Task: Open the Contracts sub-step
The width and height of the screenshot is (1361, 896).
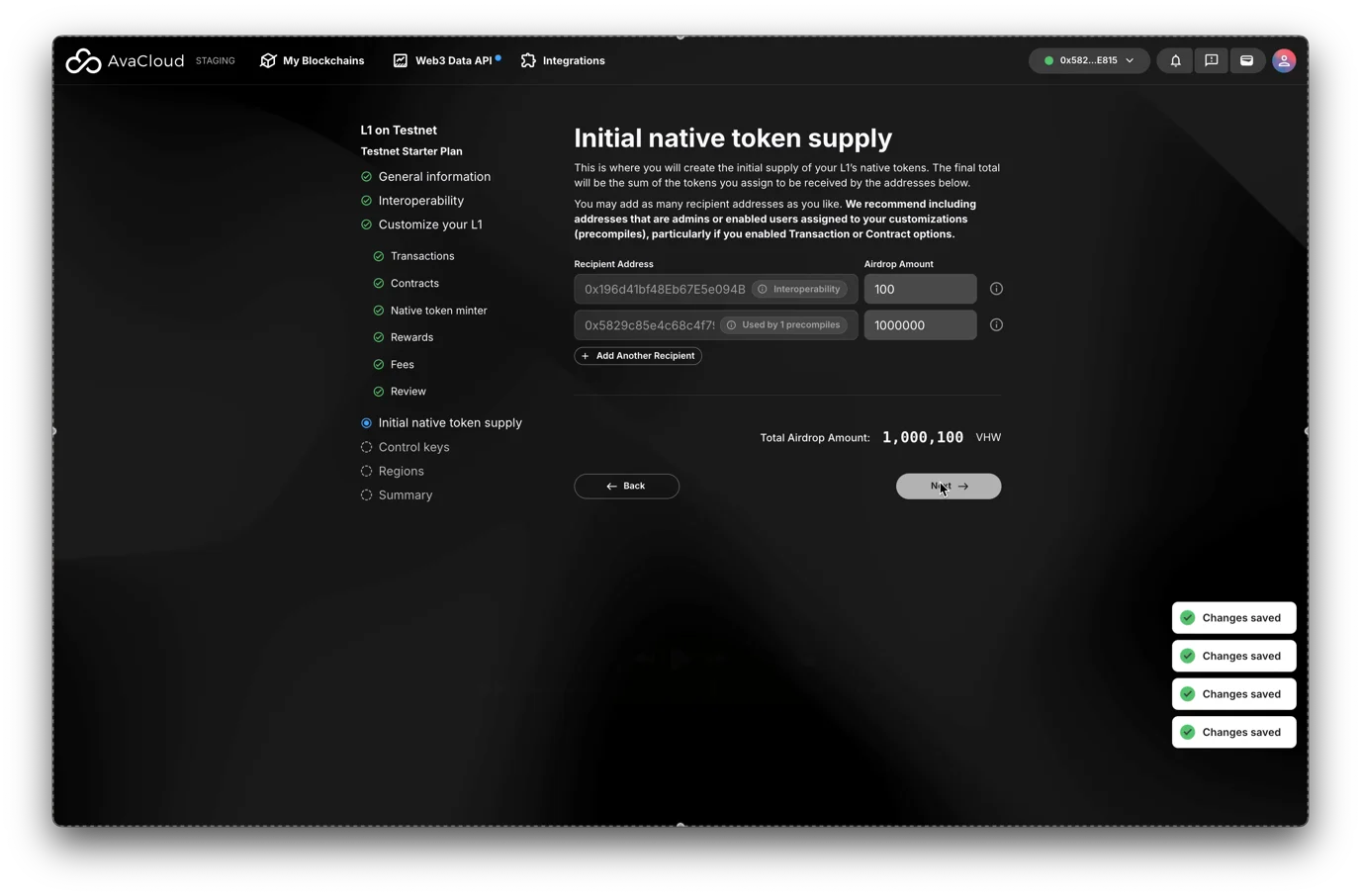Action: [414, 283]
